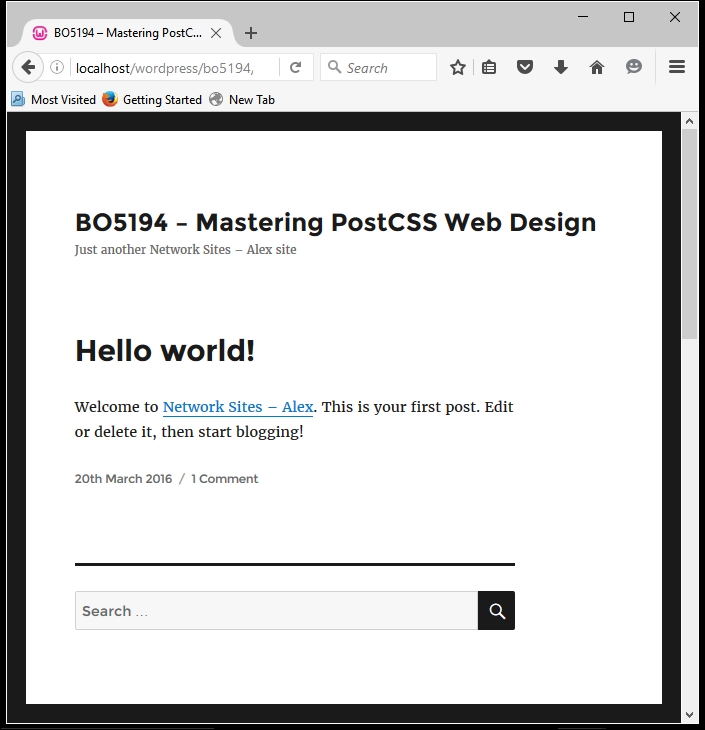The height and width of the screenshot is (730, 705).
Task: Click the vertical scrollbar thumb
Action: 690,234
